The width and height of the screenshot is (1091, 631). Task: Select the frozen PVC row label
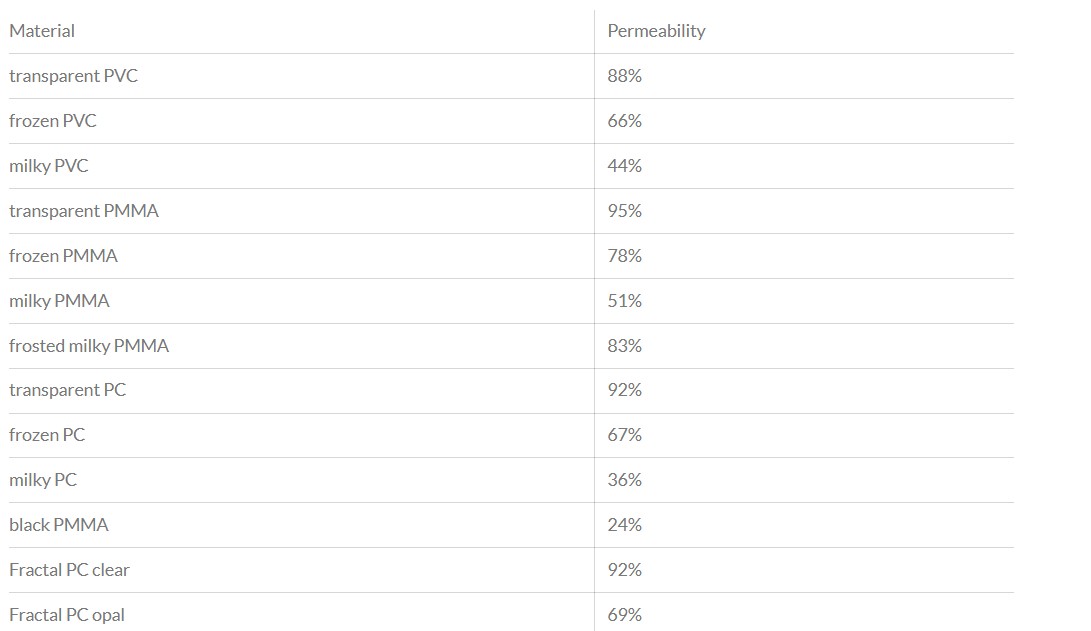point(53,121)
